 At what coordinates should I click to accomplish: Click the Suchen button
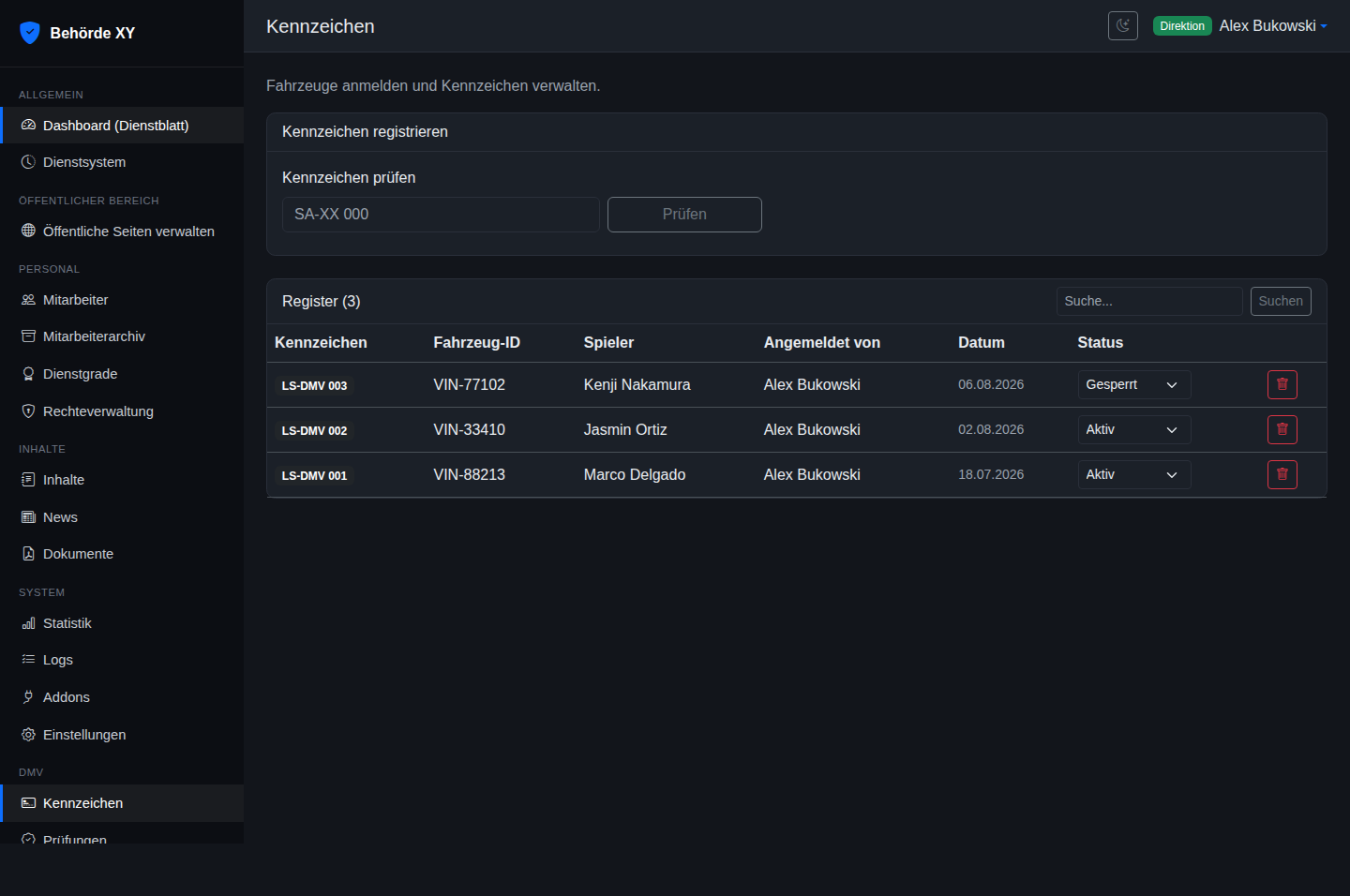(1281, 301)
